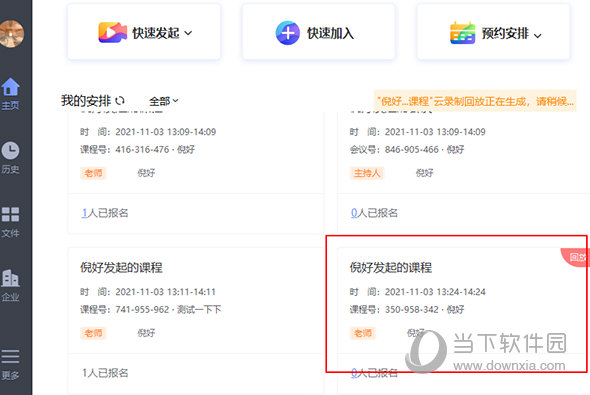Screen dimensions: 590x395
Task: Refresh the 我的安排 list
Action: [x=120, y=100]
